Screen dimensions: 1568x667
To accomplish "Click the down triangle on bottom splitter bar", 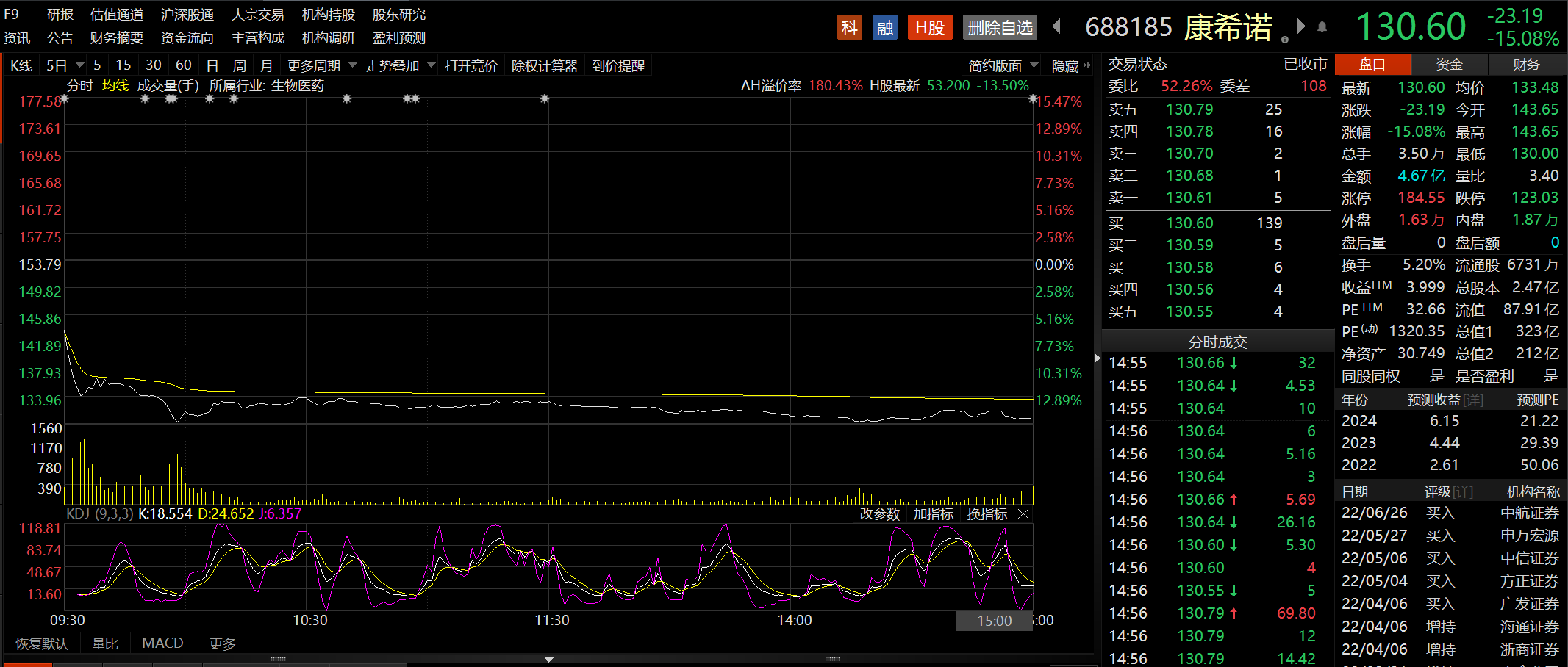I will tap(548, 659).
